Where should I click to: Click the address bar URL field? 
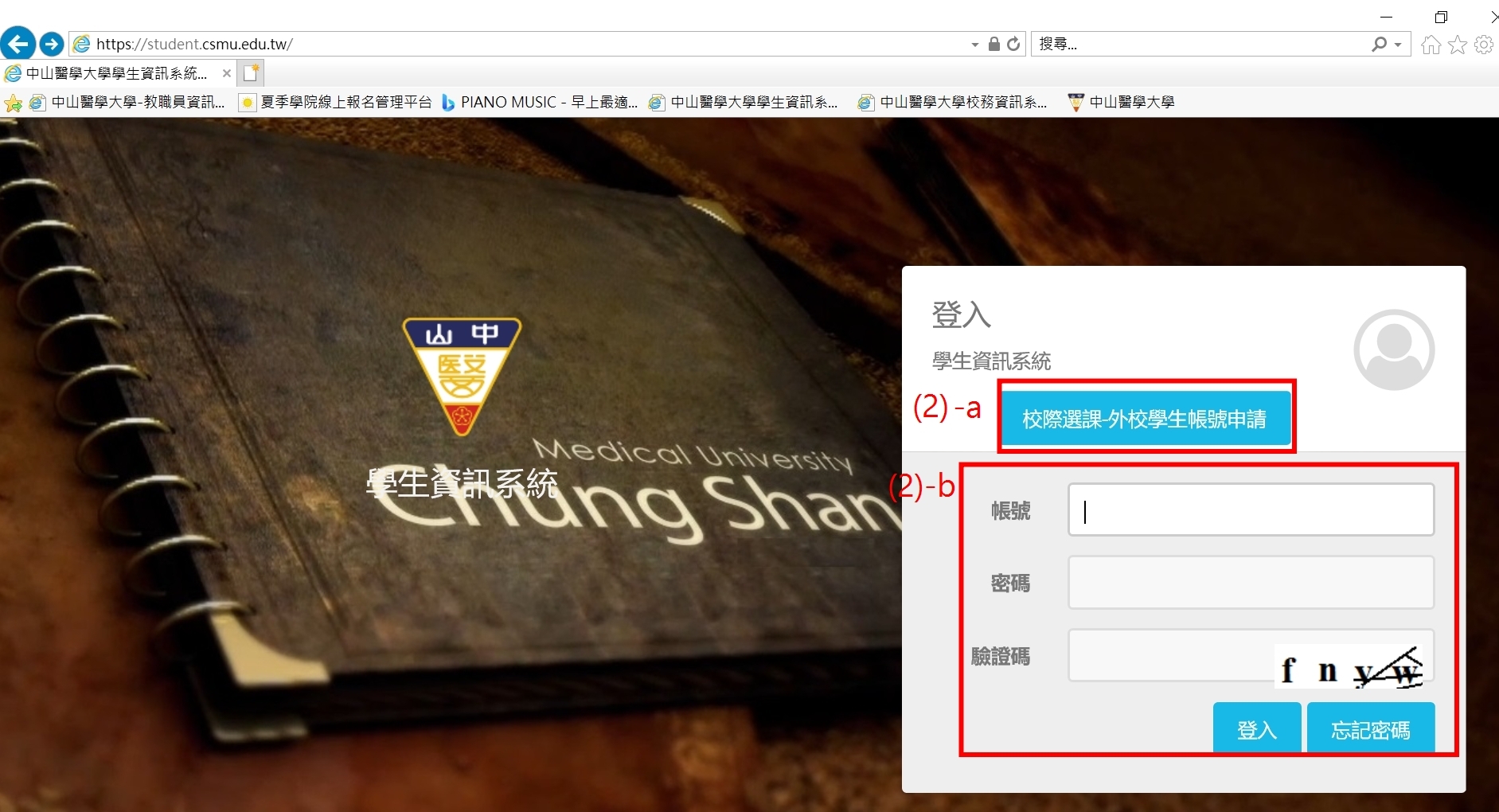tap(525, 44)
